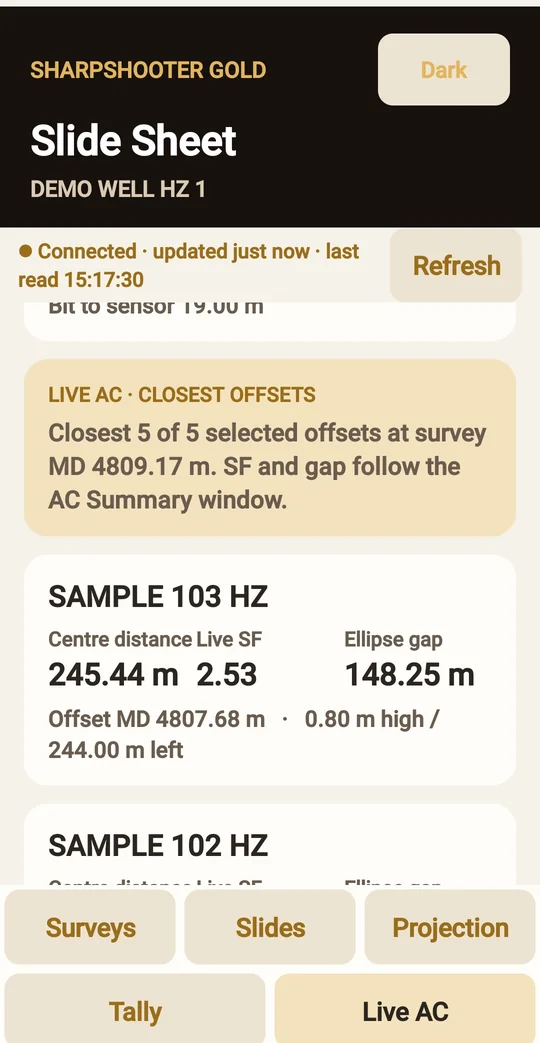Screen dimensions: 540x1043
Task: Click the orange Connected status dot
Action: point(25,251)
